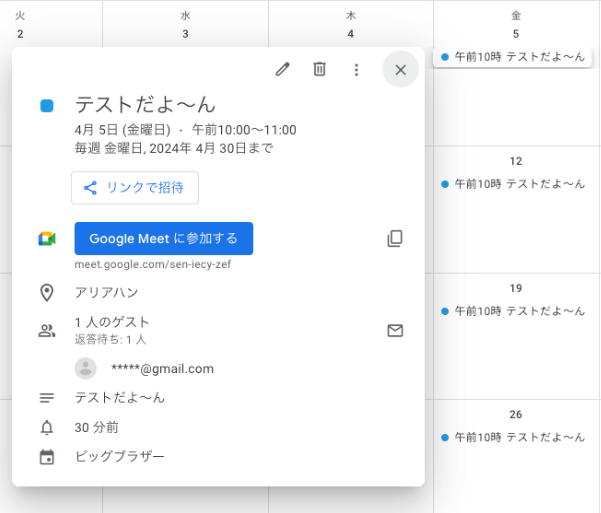Click the guests people icon
This screenshot has height=513, width=601.
47,330
